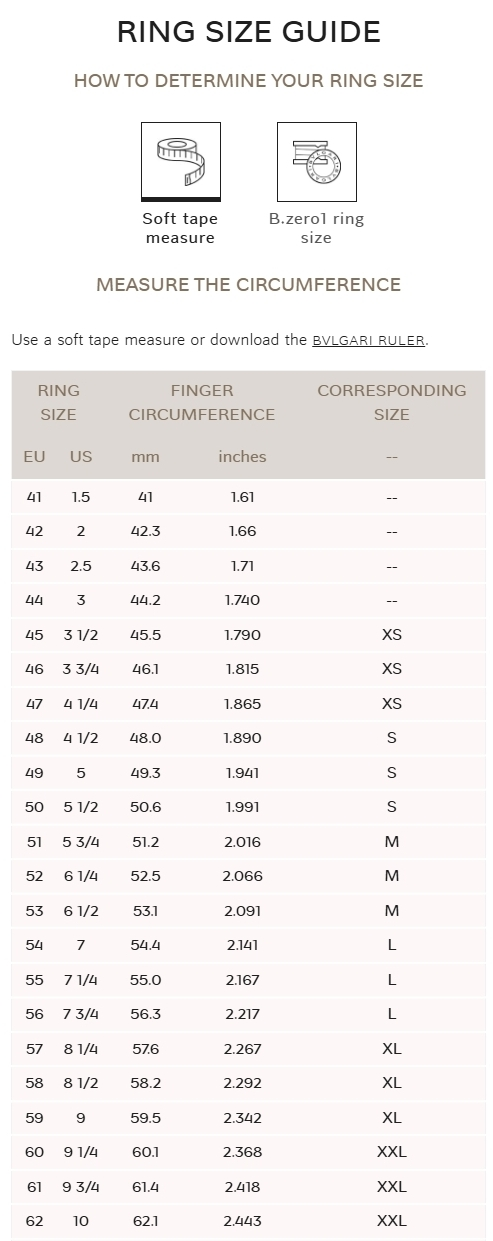Switch to B.zero1 ring size tab label

click(316, 228)
